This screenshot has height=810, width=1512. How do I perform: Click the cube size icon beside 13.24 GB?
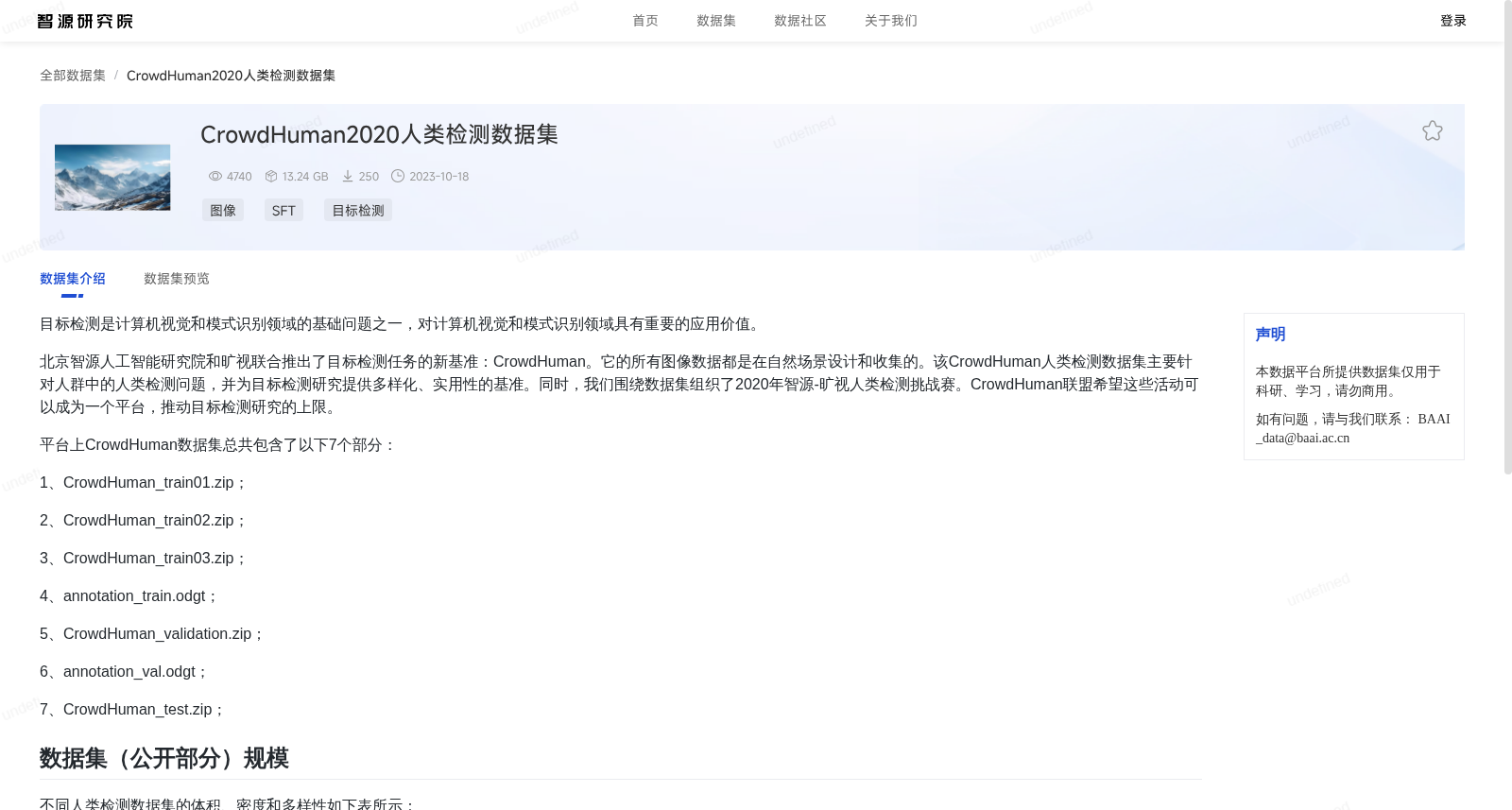(x=271, y=177)
